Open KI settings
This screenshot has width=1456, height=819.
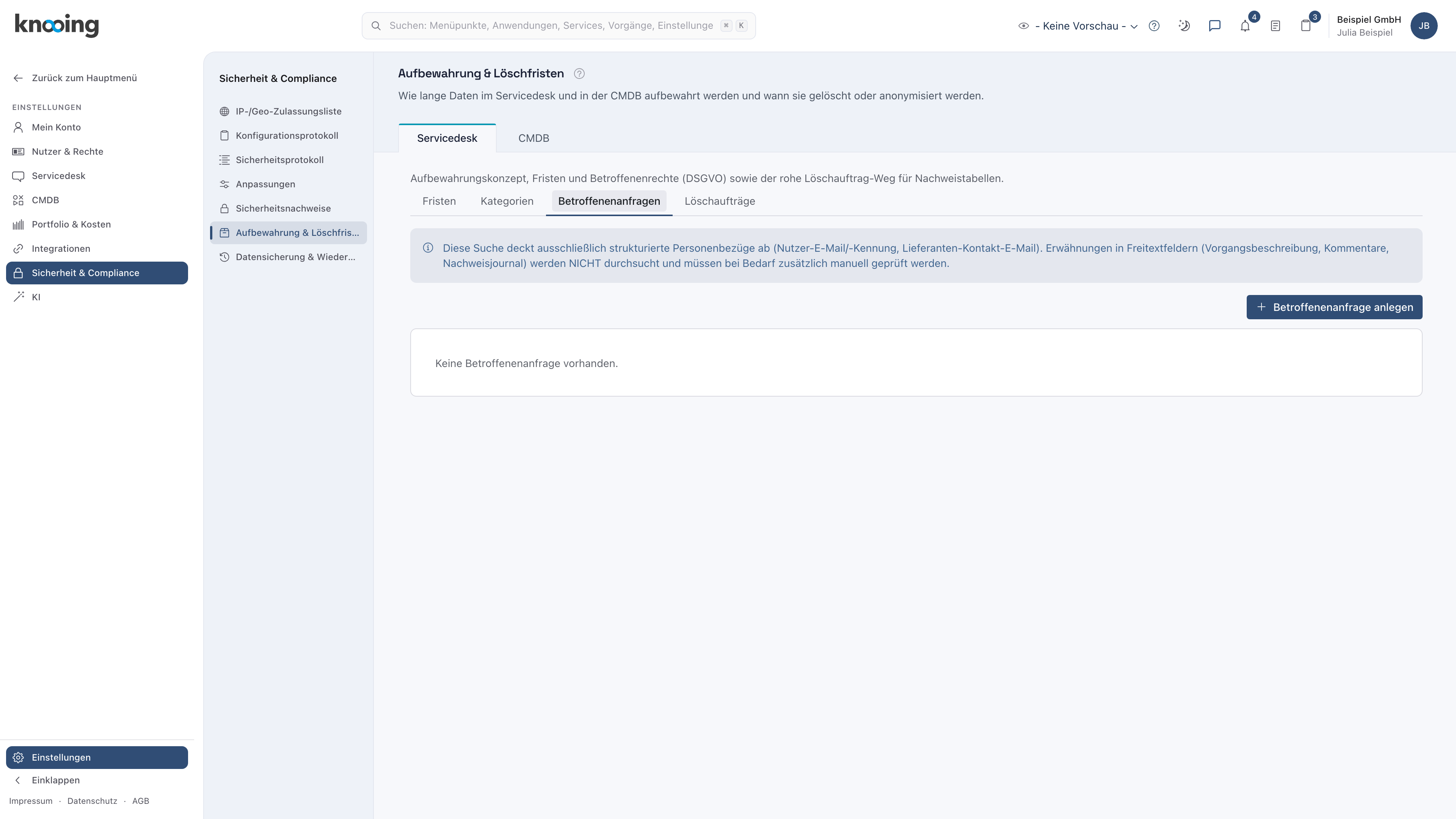coord(97,297)
